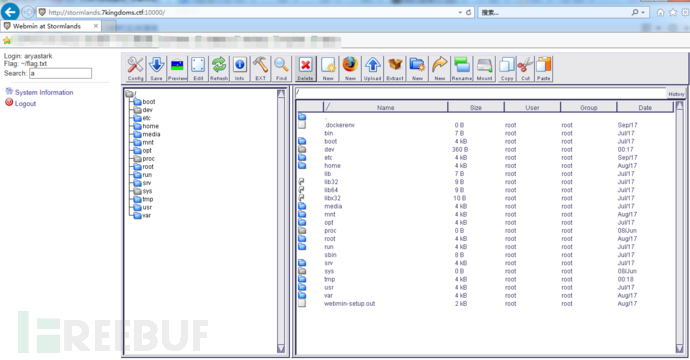Viewport: 690px width, 360px height.
Task: Close the Webmin at Stormlands tab
Action: (x=95, y=26)
